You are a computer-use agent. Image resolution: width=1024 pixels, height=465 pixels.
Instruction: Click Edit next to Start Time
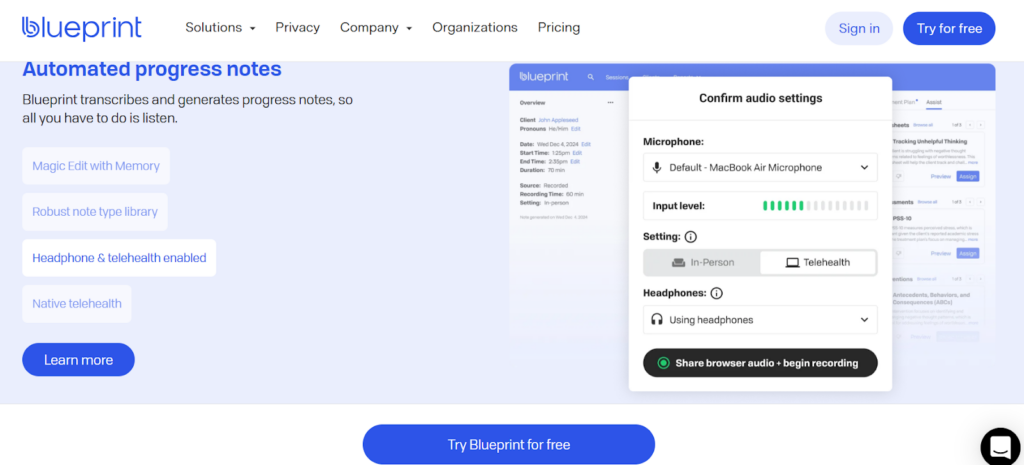pyautogui.click(x=577, y=153)
